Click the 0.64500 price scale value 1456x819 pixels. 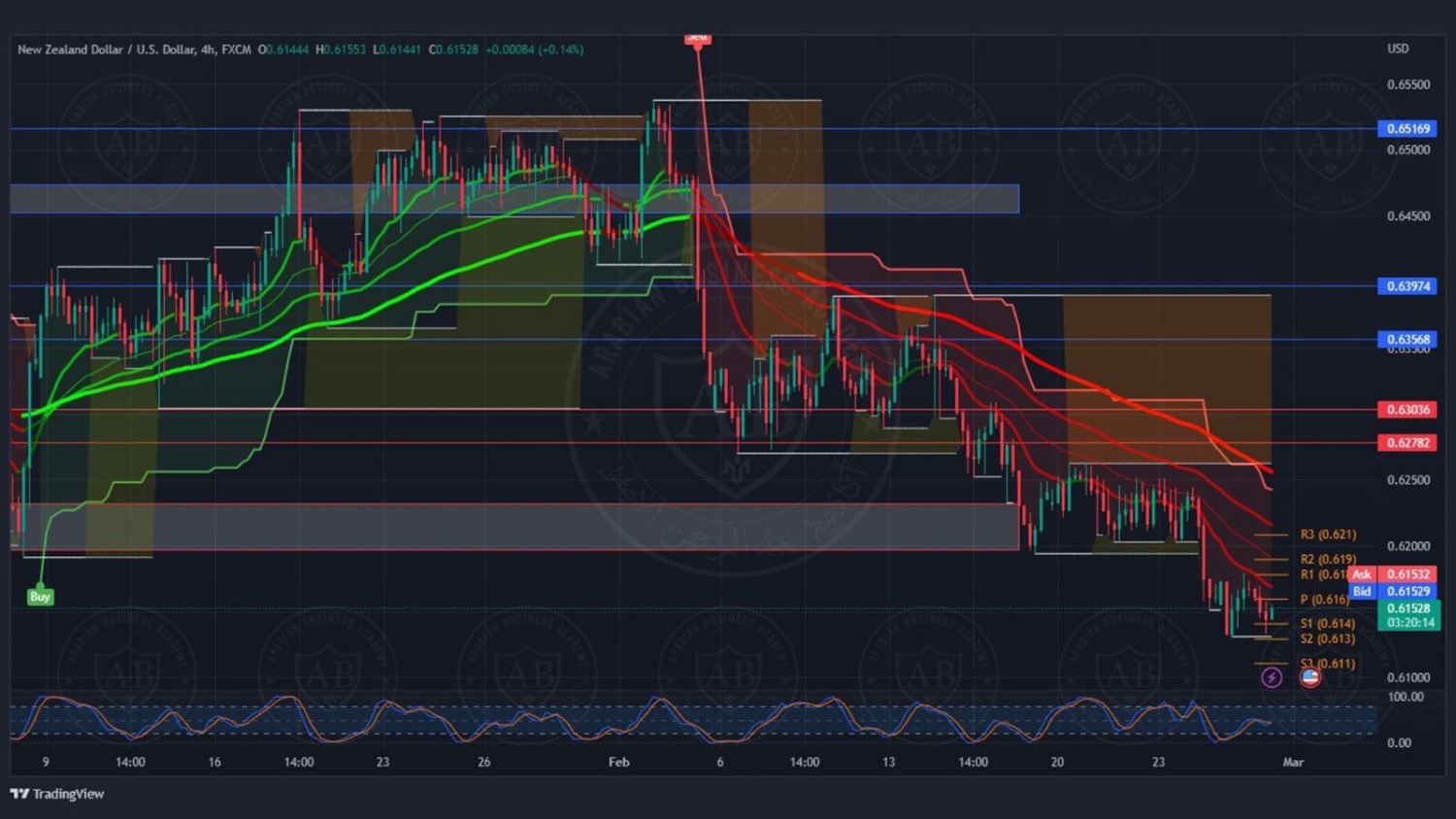tap(1408, 216)
